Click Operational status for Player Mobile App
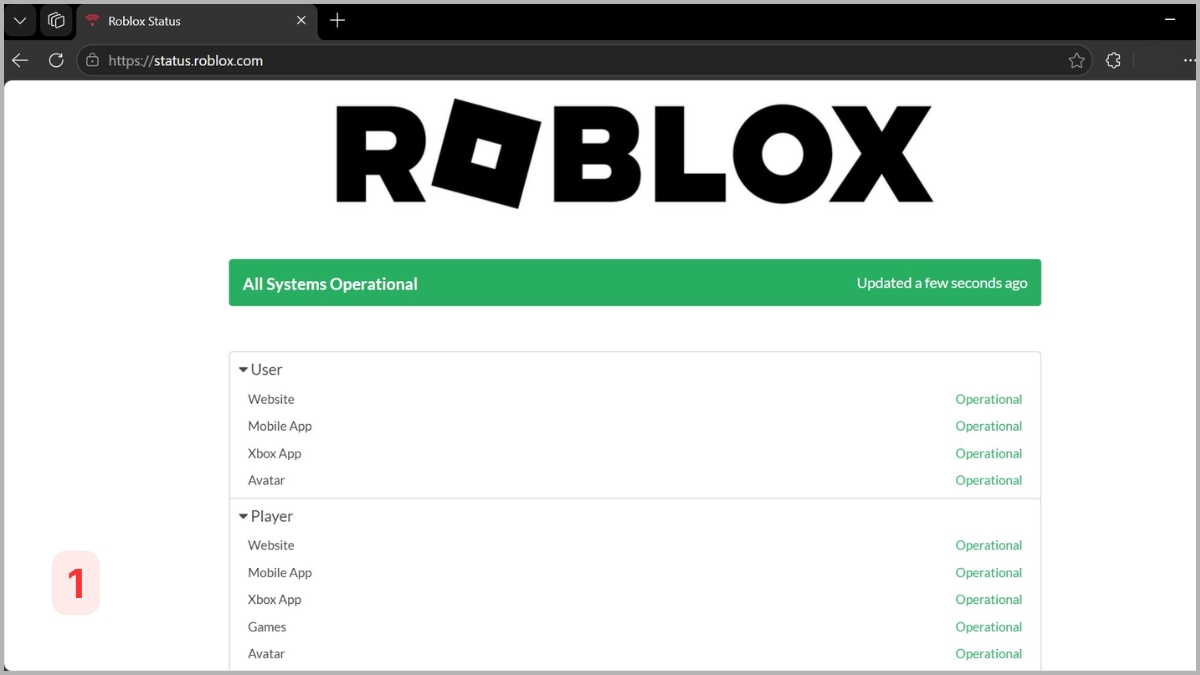The height and width of the screenshot is (675, 1200). click(x=988, y=572)
